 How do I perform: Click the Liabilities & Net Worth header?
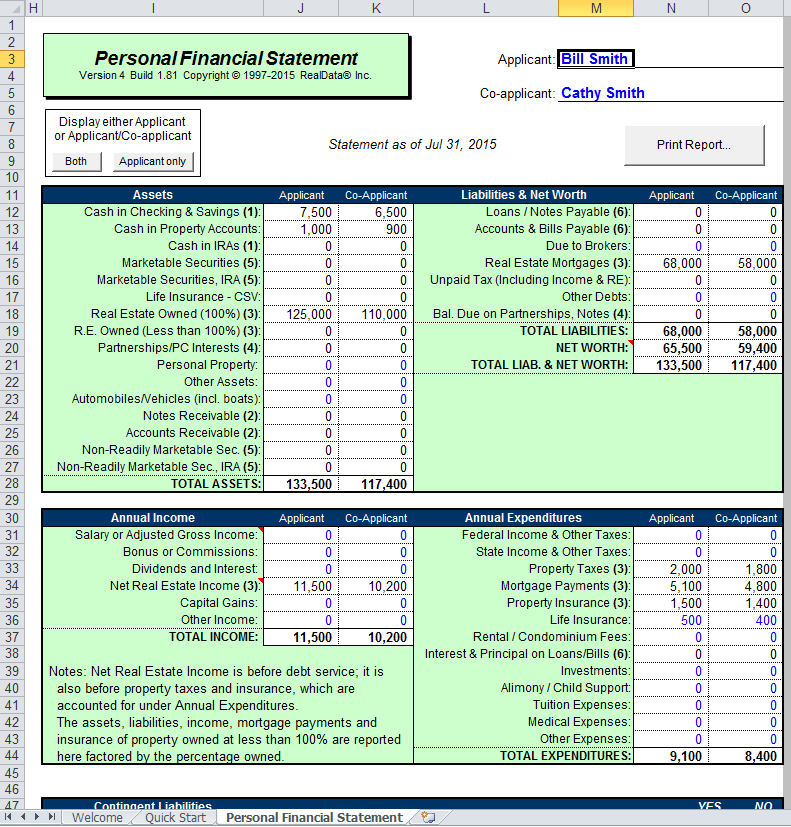pos(524,195)
